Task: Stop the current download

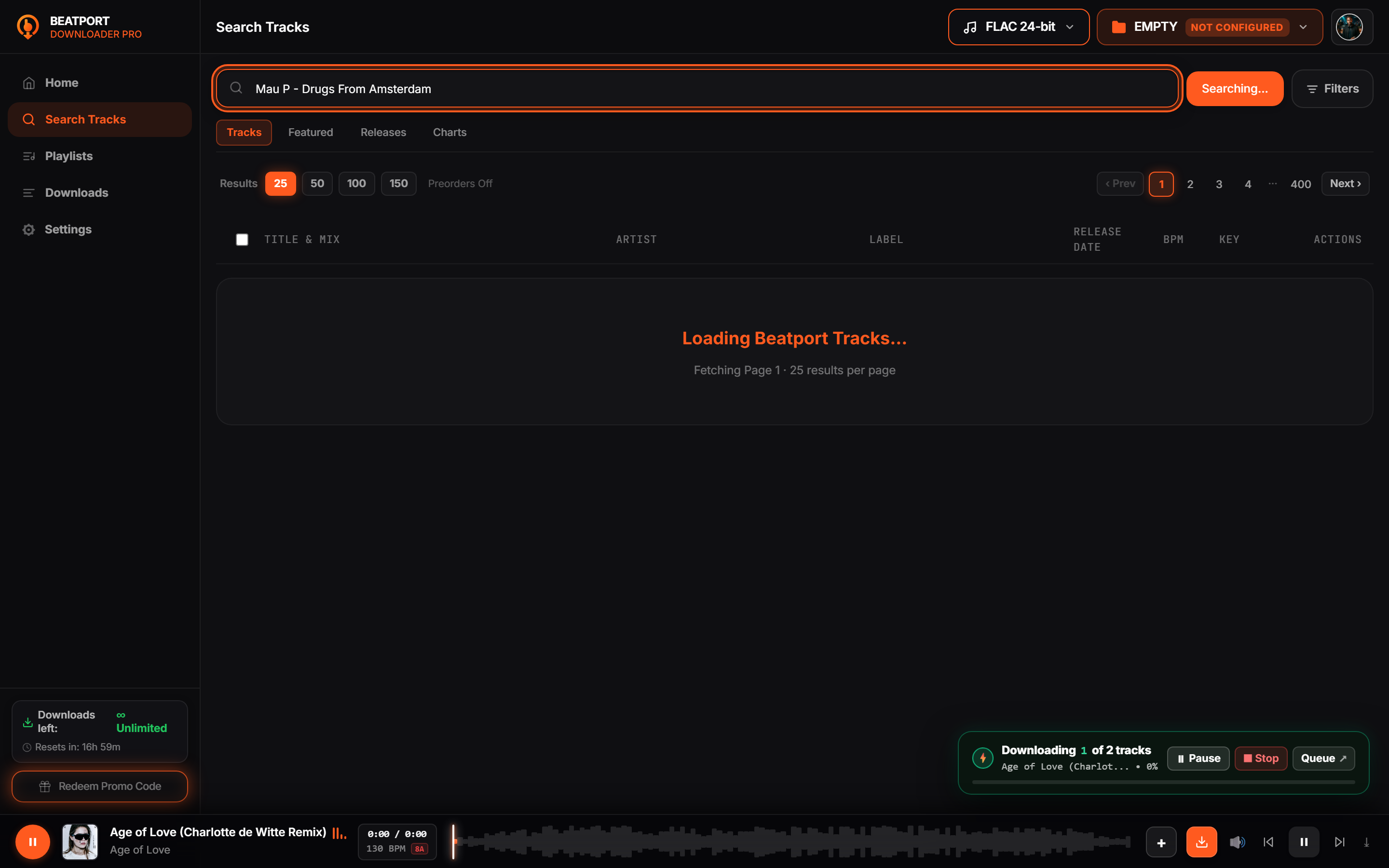Action: click(x=1260, y=759)
